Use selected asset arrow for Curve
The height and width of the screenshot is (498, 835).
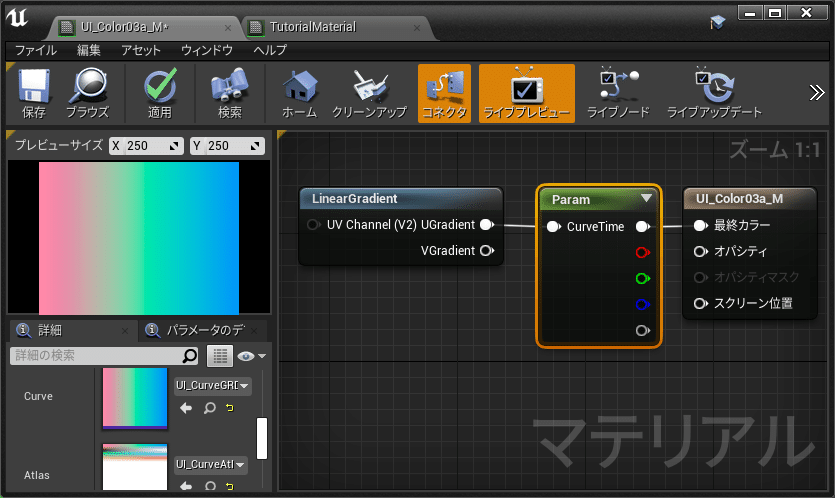point(186,408)
